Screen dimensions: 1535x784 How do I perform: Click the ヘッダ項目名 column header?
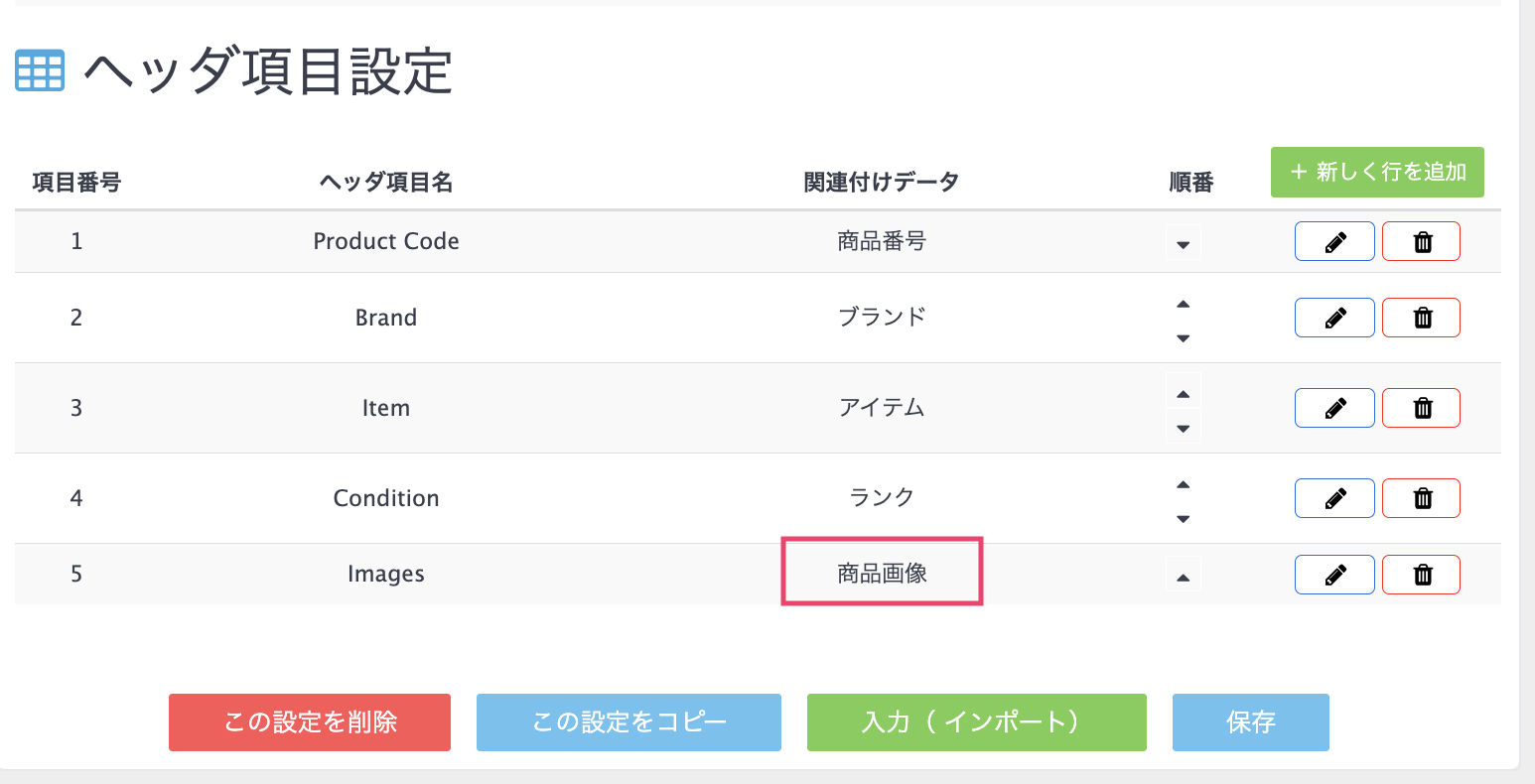click(386, 183)
